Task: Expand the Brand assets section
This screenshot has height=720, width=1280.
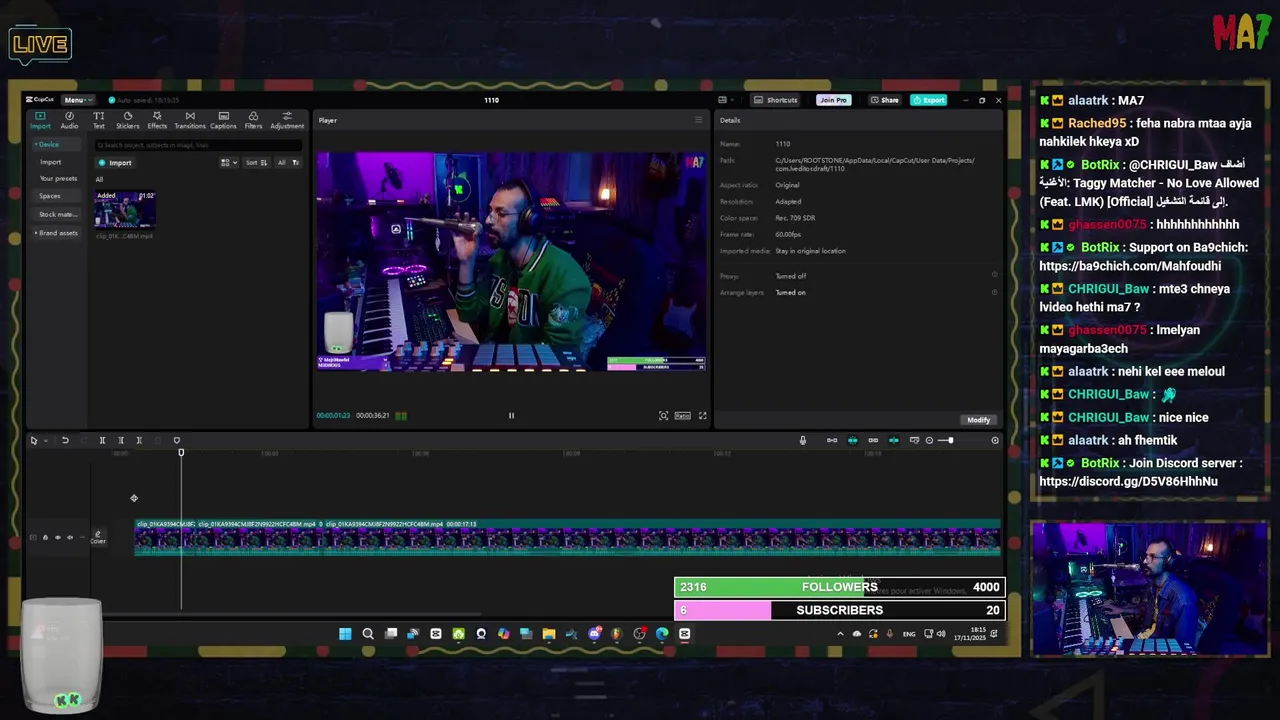Action: [56, 233]
